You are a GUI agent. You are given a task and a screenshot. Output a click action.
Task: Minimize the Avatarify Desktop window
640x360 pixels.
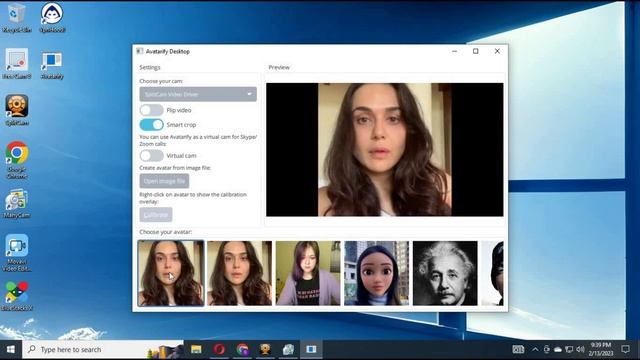coord(454,51)
